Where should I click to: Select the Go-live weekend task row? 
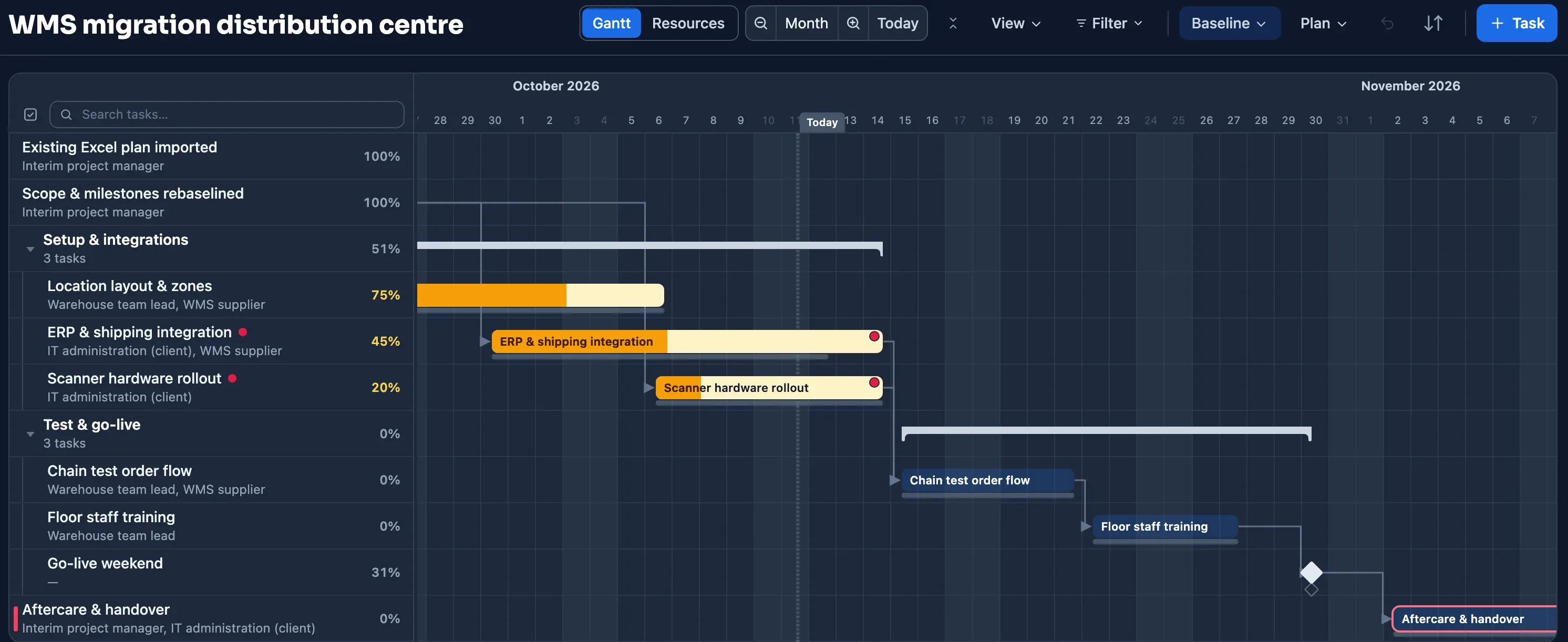coord(211,572)
